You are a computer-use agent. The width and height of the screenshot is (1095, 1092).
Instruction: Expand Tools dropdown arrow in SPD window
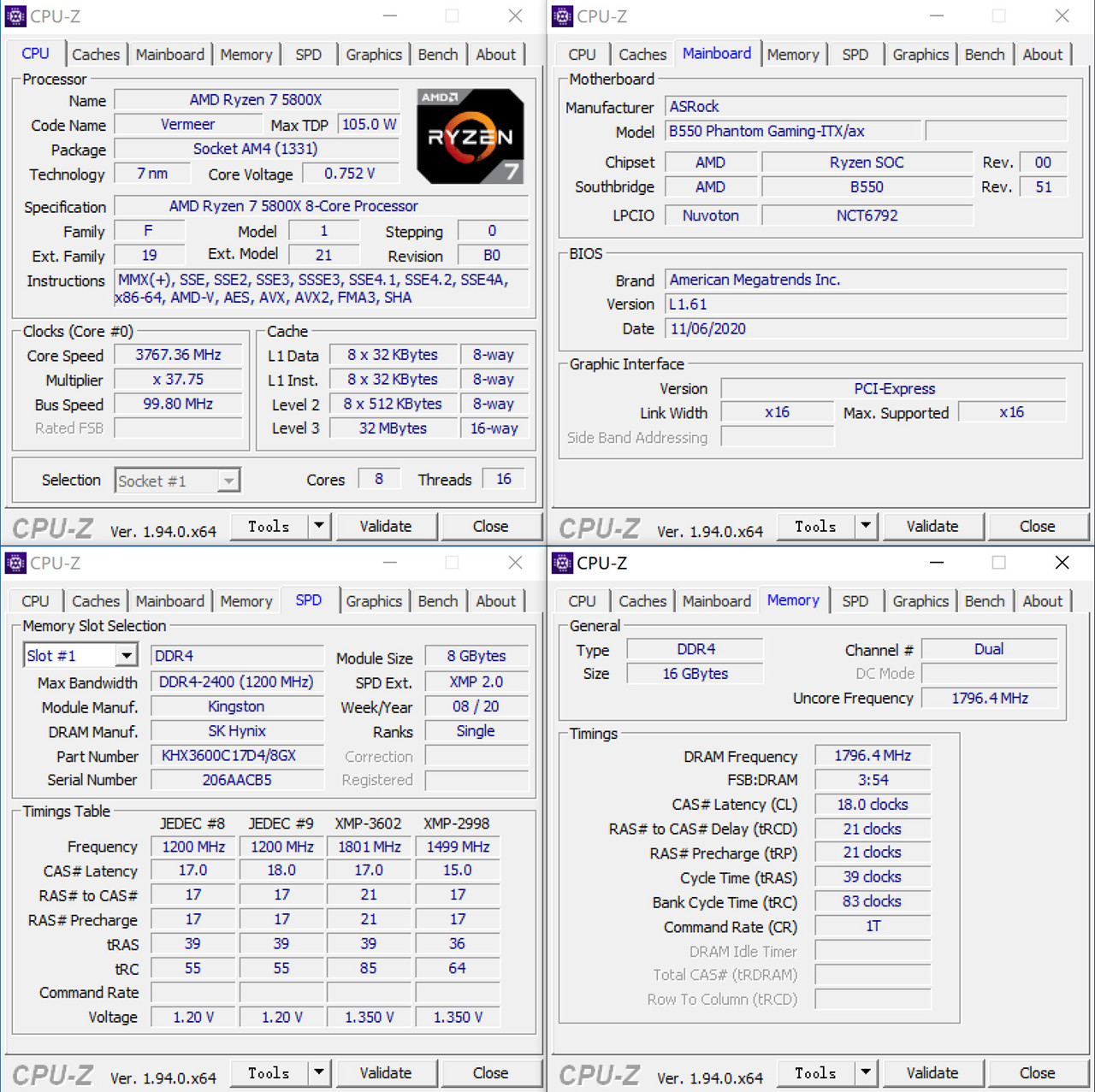319,1072
